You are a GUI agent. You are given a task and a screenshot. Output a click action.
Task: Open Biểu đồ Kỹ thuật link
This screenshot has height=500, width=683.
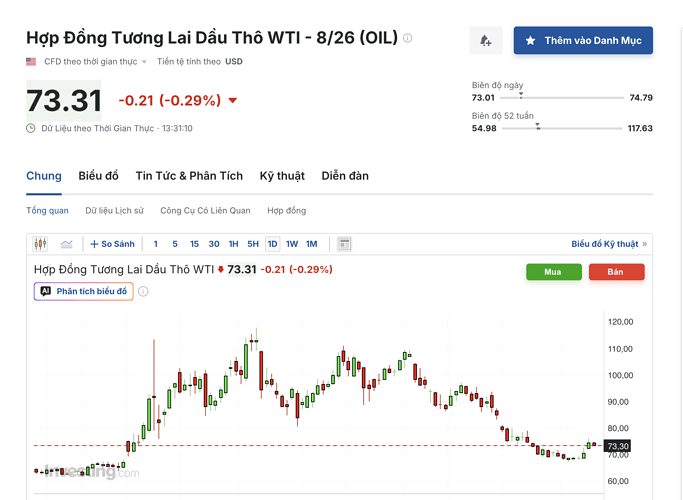pos(609,244)
